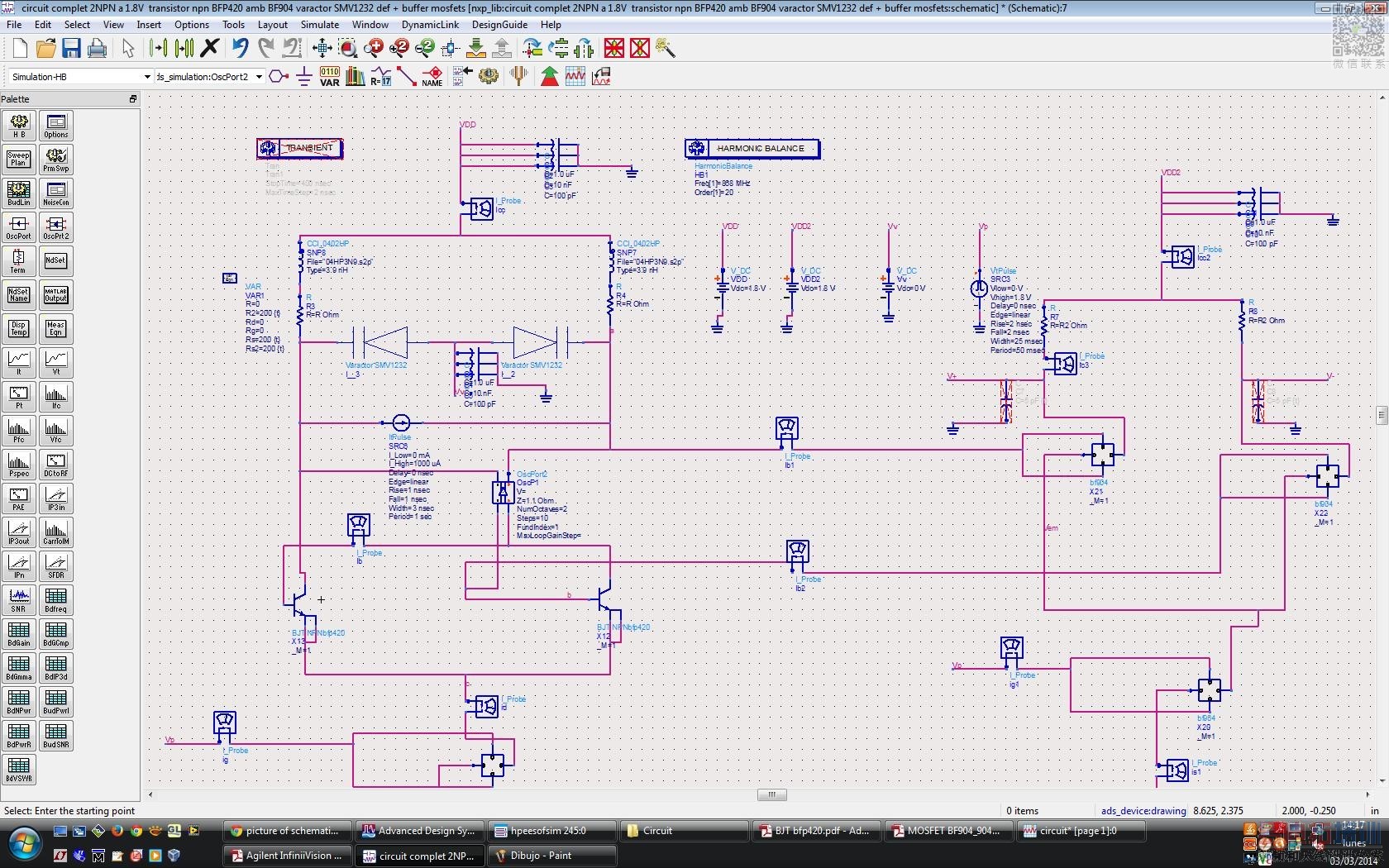Click the undo arrow in the toolbar
This screenshot has width=1389, height=868.
[240, 49]
